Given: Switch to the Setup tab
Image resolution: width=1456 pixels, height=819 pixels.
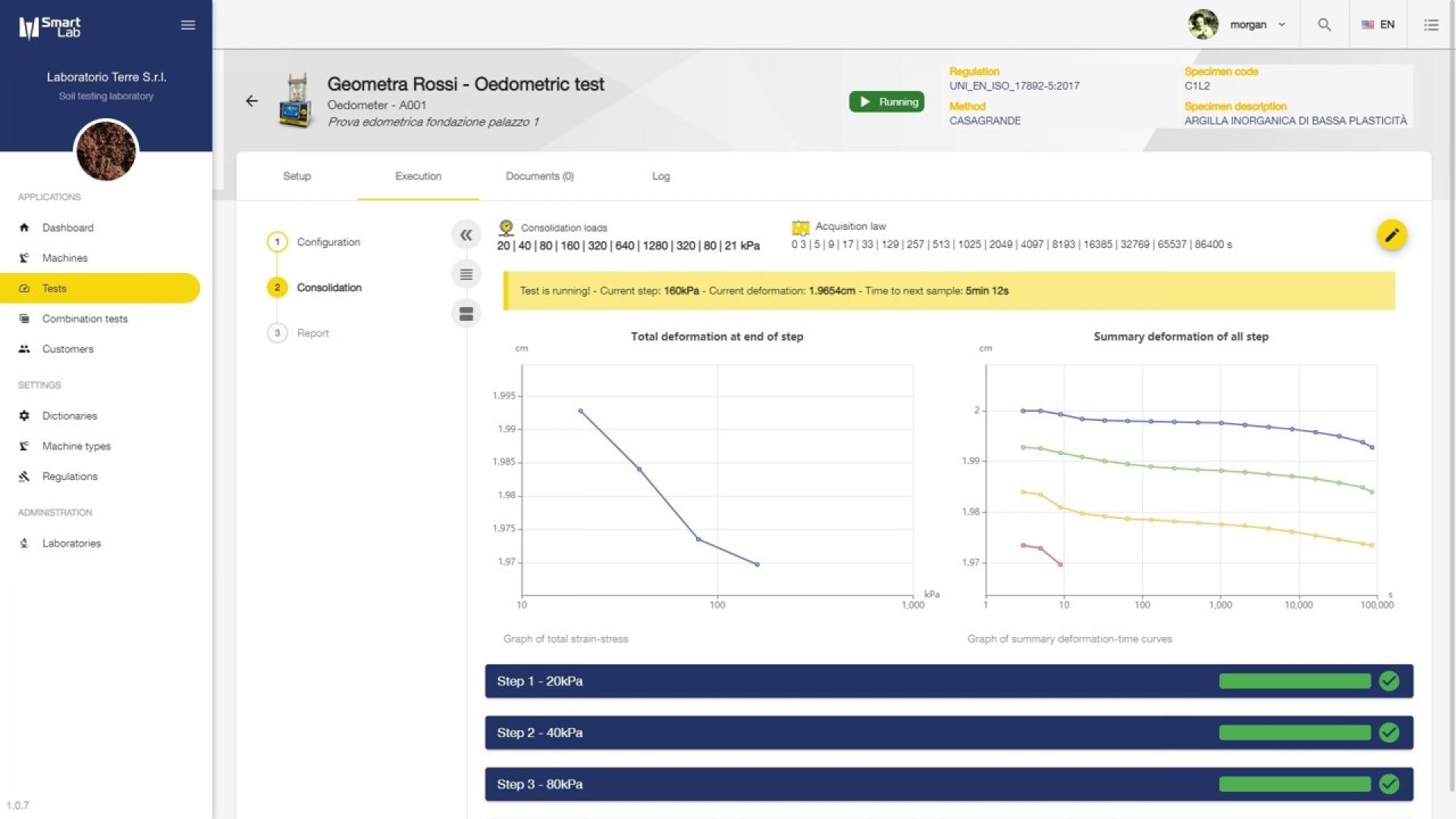Looking at the screenshot, I should (297, 176).
